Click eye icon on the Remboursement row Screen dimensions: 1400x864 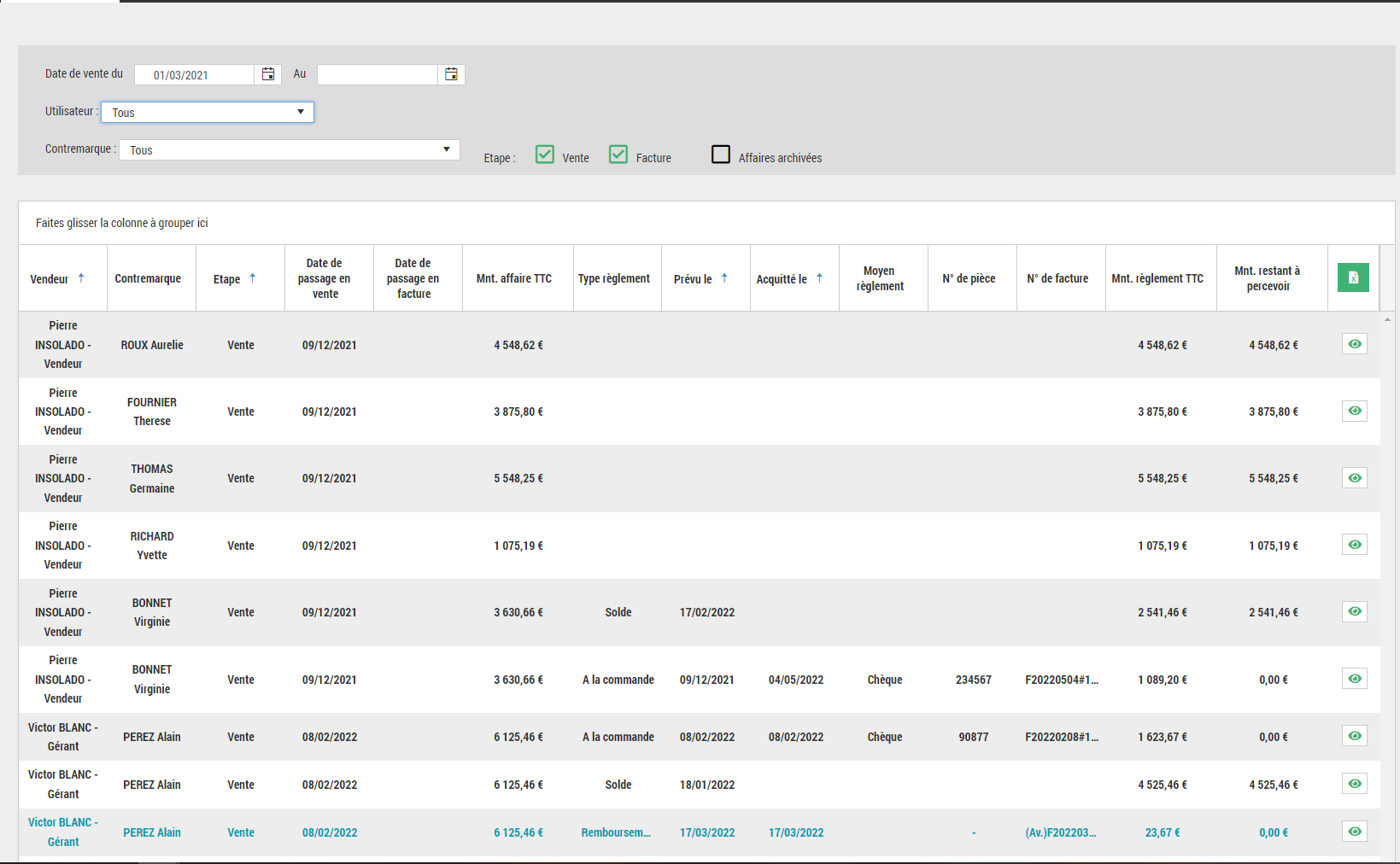[x=1354, y=832]
